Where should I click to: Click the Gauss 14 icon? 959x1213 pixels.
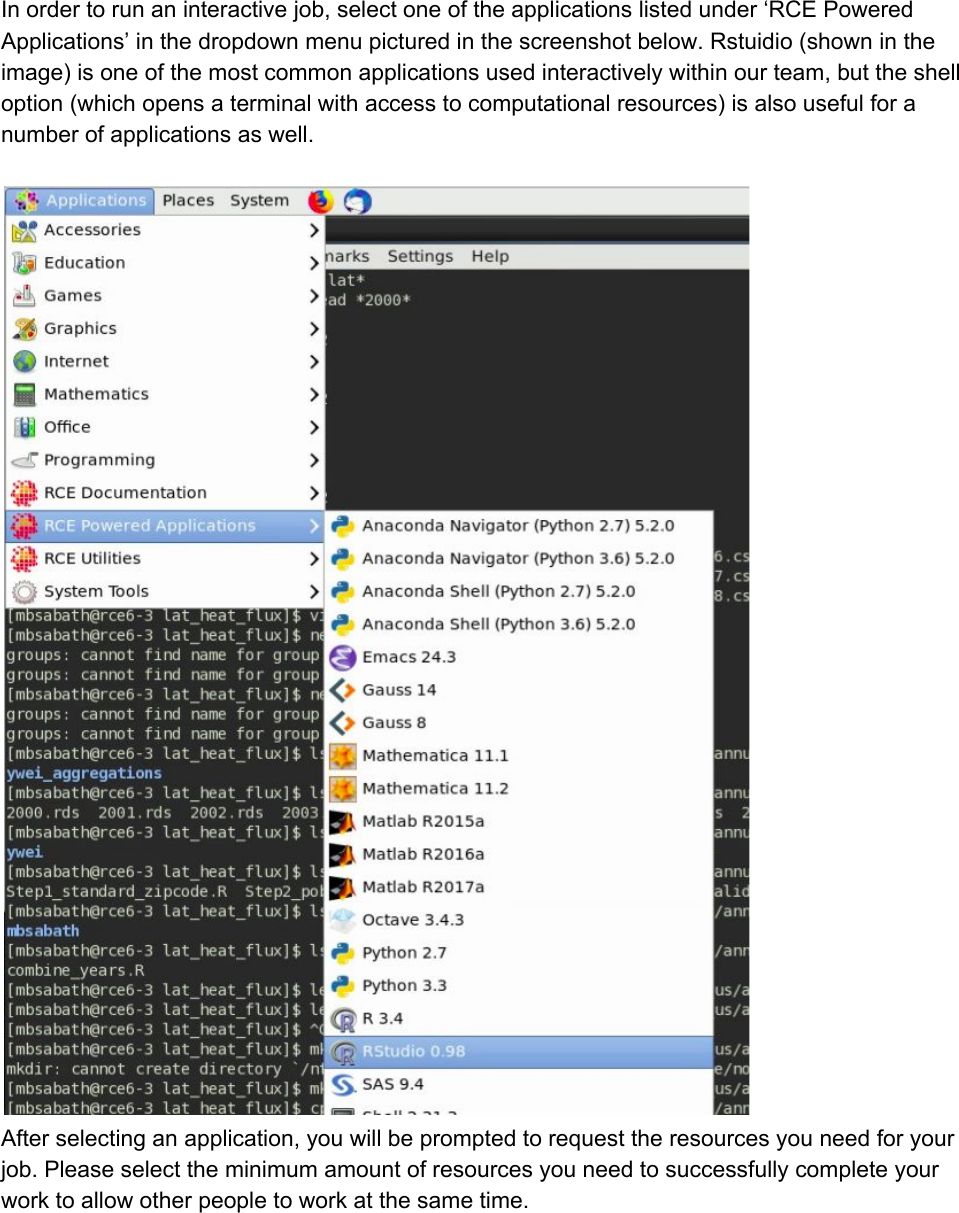343,691
